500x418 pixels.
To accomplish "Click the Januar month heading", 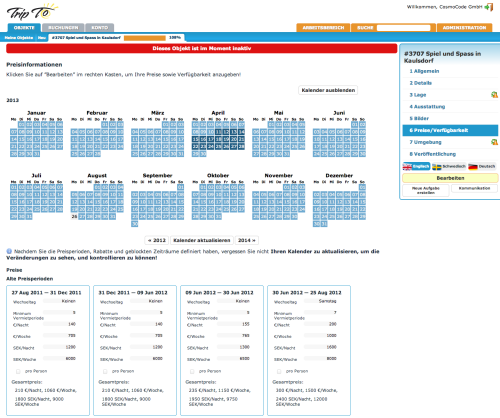I will coord(36,113).
